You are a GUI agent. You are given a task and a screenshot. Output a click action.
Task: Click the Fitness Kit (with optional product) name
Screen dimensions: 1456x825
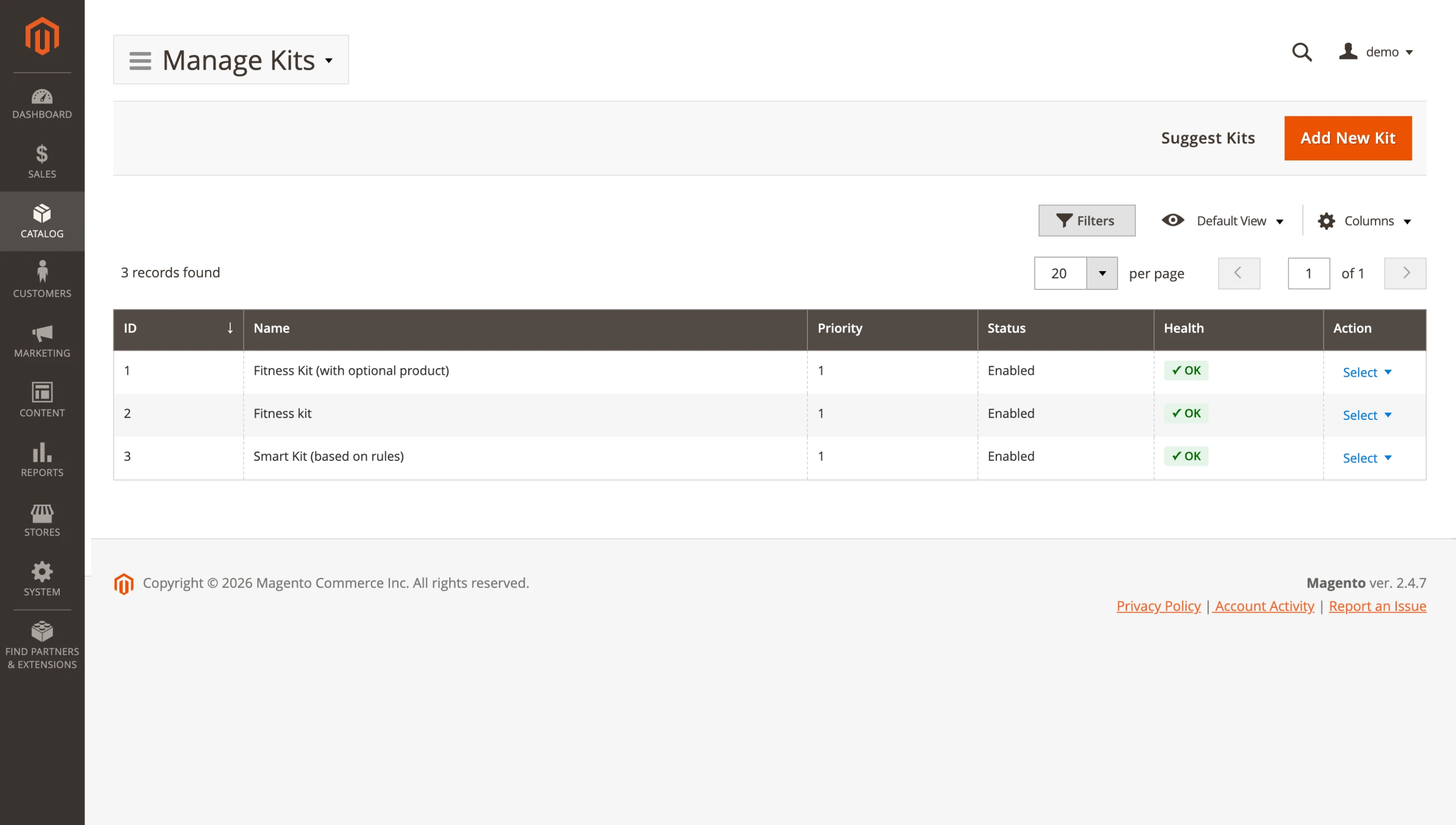pyautogui.click(x=351, y=371)
